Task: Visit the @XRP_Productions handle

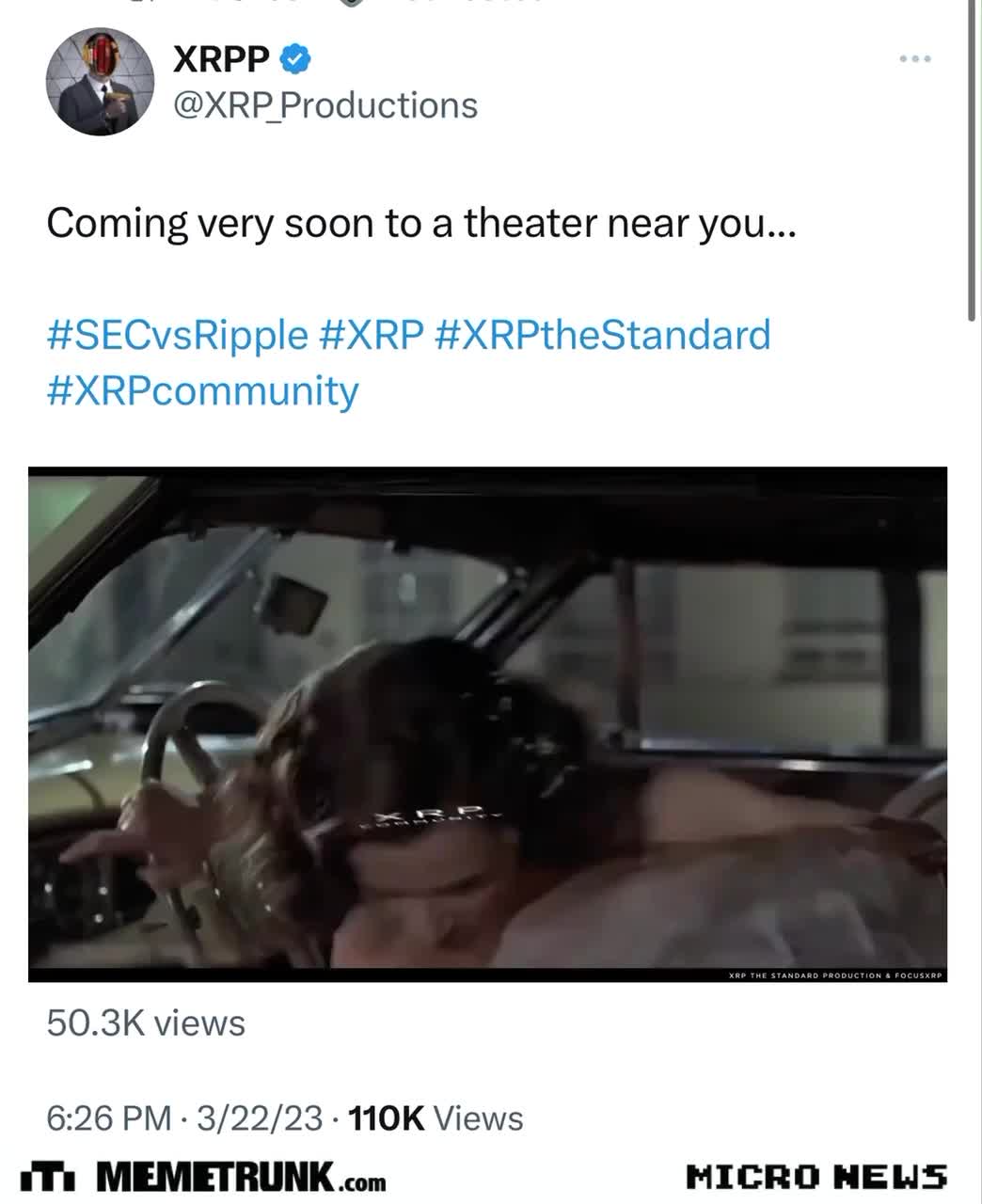Action: (325, 105)
